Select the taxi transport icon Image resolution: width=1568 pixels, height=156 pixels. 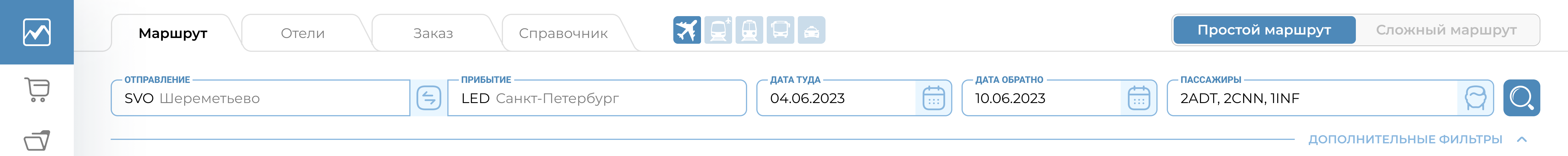tap(811, 30)
